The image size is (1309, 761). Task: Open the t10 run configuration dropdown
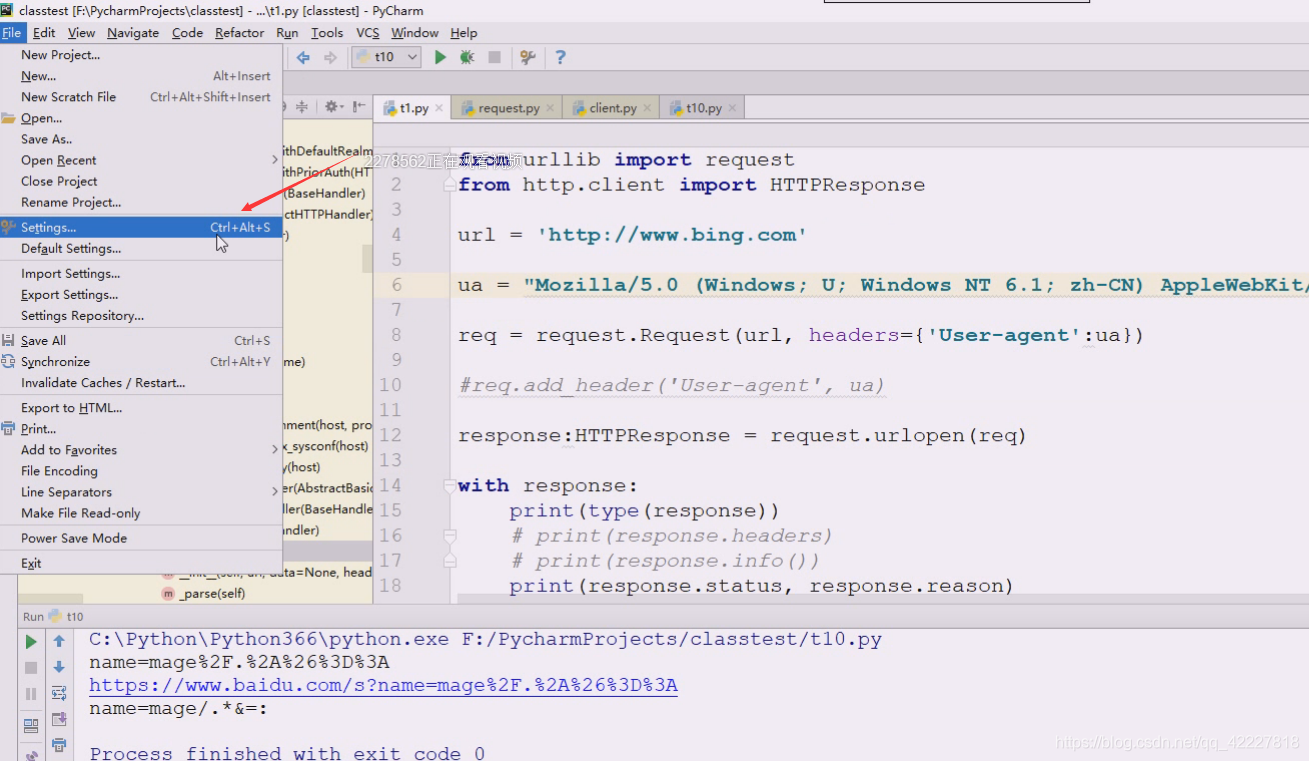(x=386, y=57)
